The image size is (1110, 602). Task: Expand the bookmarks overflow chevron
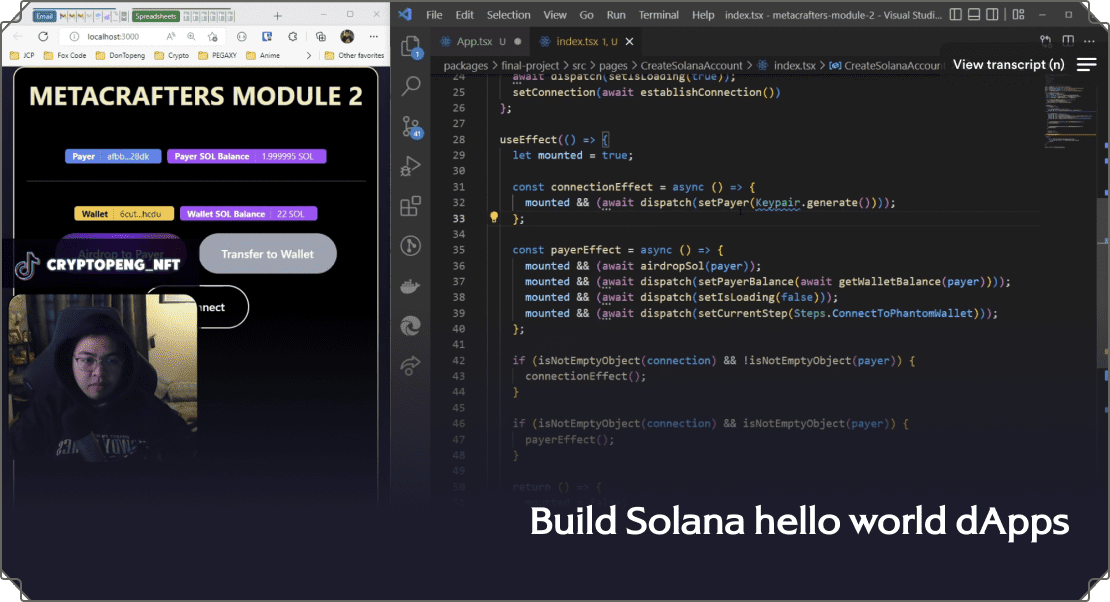point(308,56)
